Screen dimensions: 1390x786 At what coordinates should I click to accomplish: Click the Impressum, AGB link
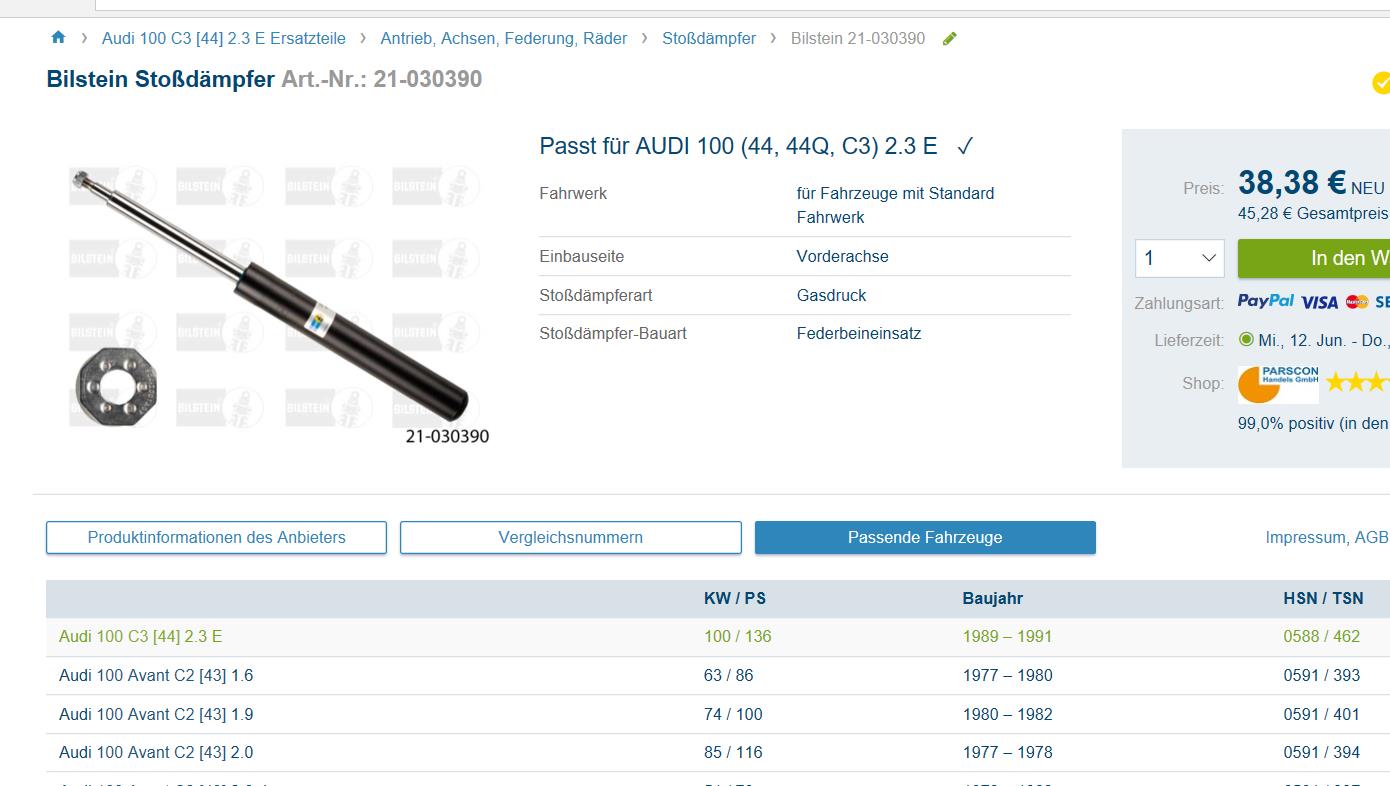[1326, 537]
